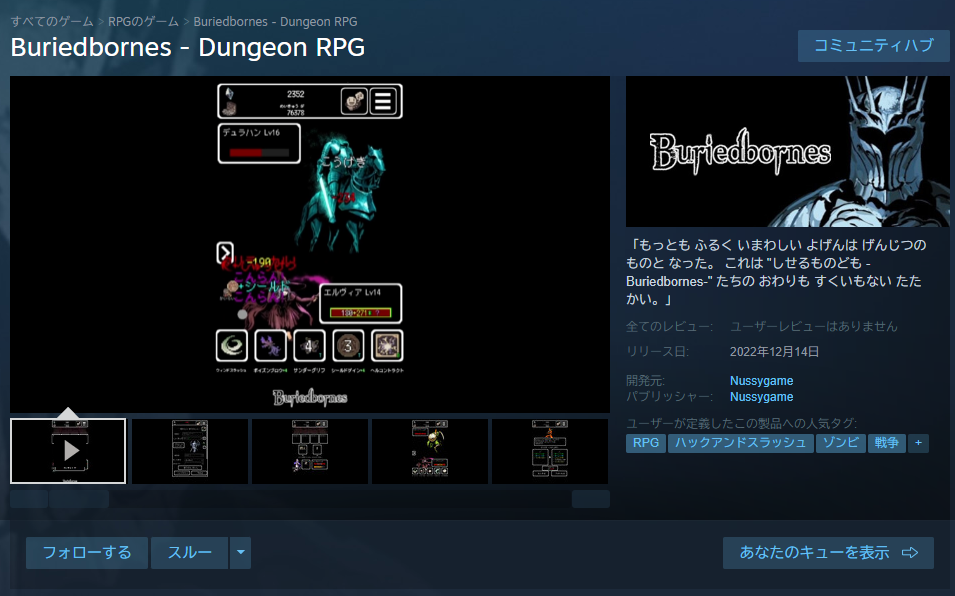955x596 pixels.
Task: Click the hamburger menu icon in the game video
Action: (383, 101)
